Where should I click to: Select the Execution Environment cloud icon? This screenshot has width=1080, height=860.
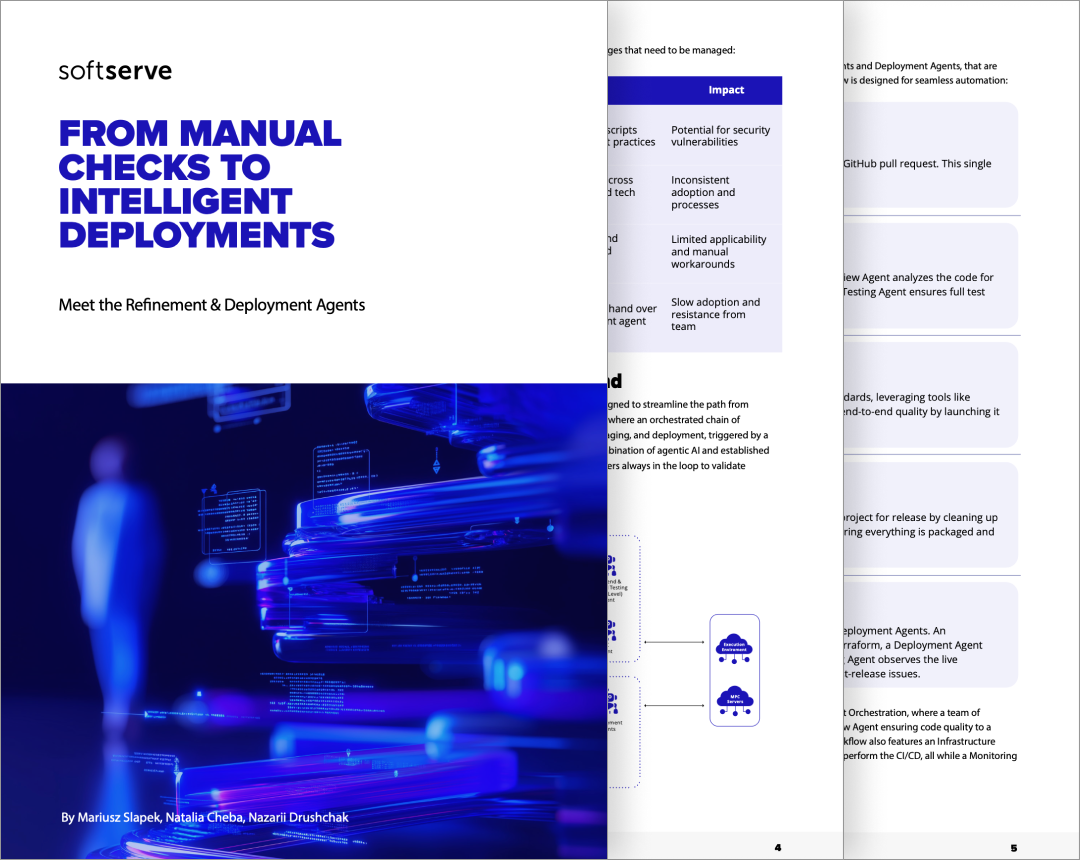tap(736, 644)
